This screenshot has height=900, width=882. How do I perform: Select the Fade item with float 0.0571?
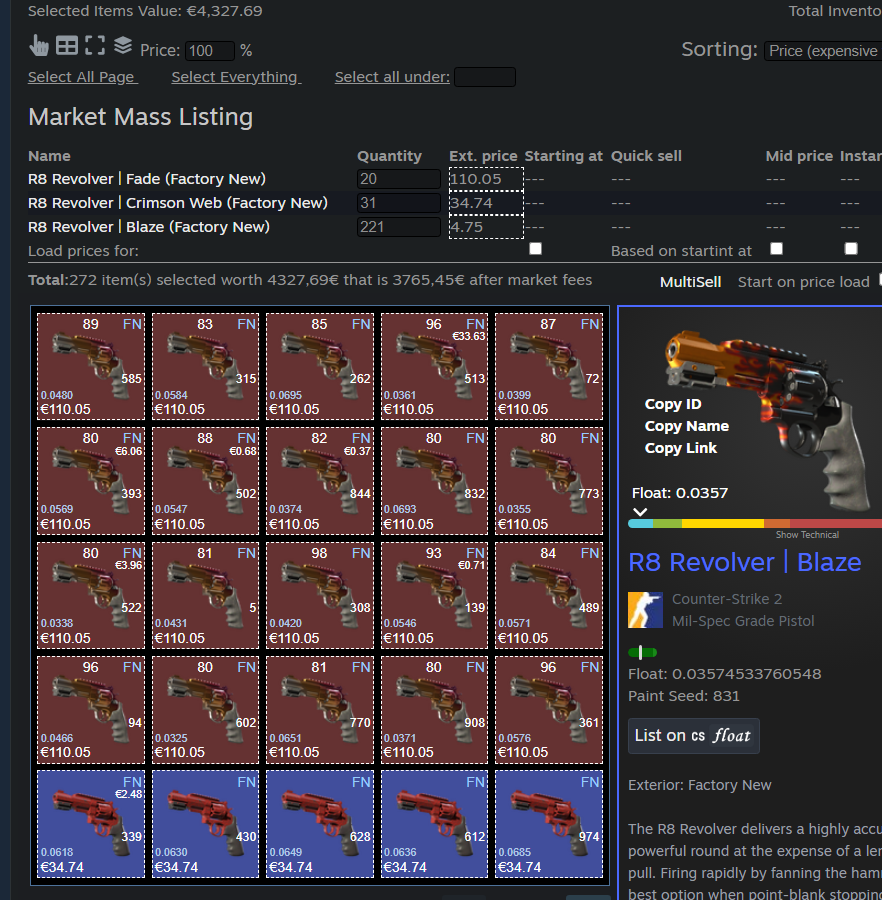click(549, 596)
